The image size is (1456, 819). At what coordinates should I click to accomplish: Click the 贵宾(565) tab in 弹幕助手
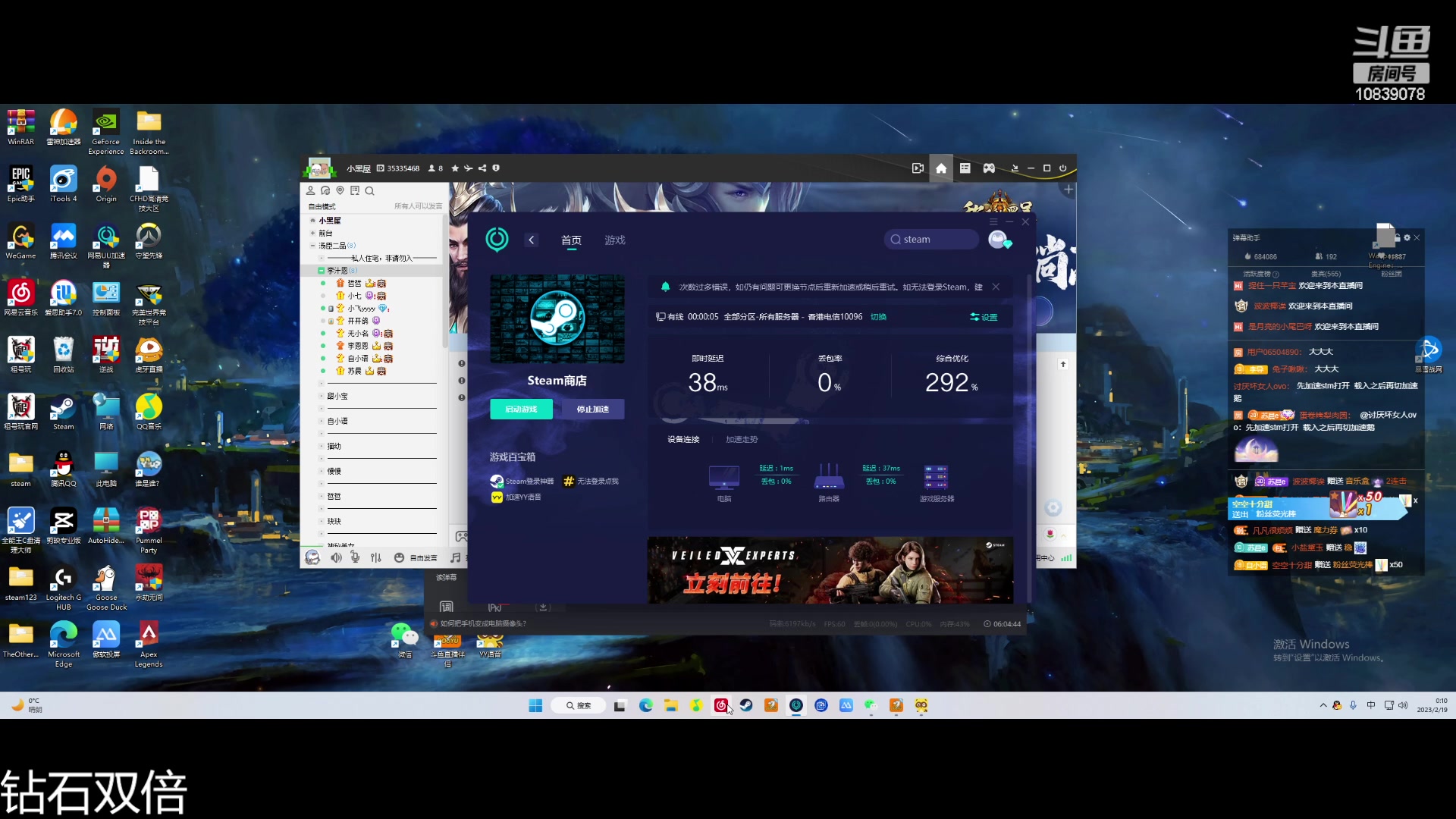1326,274
